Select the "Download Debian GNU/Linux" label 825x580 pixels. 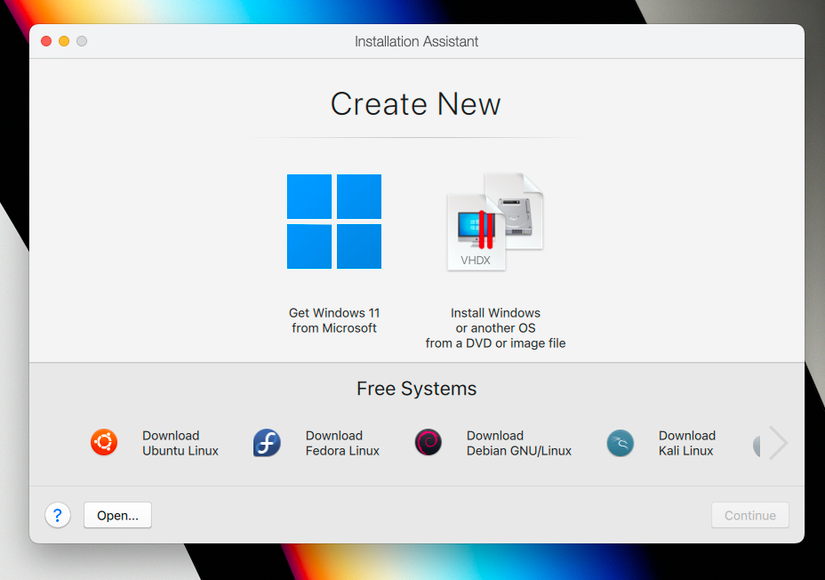point(518,443)
